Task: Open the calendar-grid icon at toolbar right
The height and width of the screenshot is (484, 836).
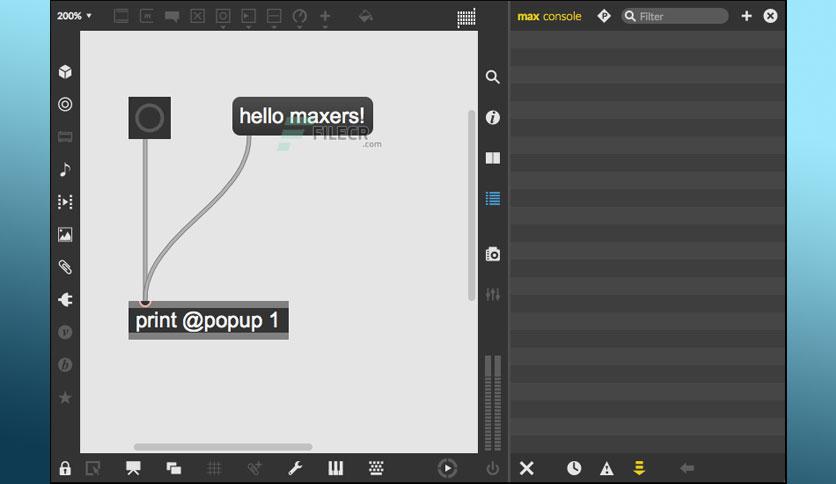Action: pos(467,18)
